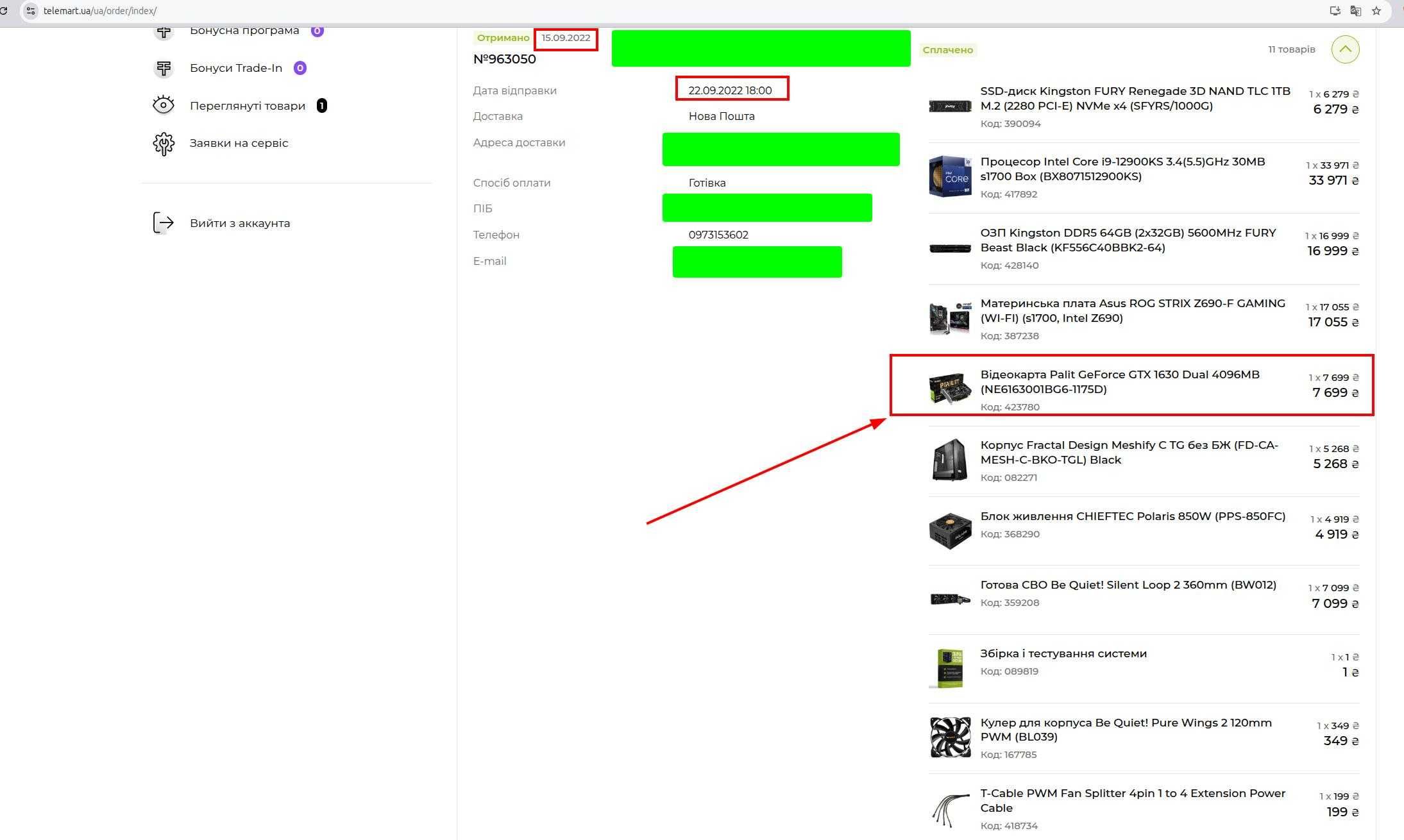
Task: Open Відеокарта Palit GeForce GTX 1630 link
Action: pyautogui.click(x=1120, y=382)
